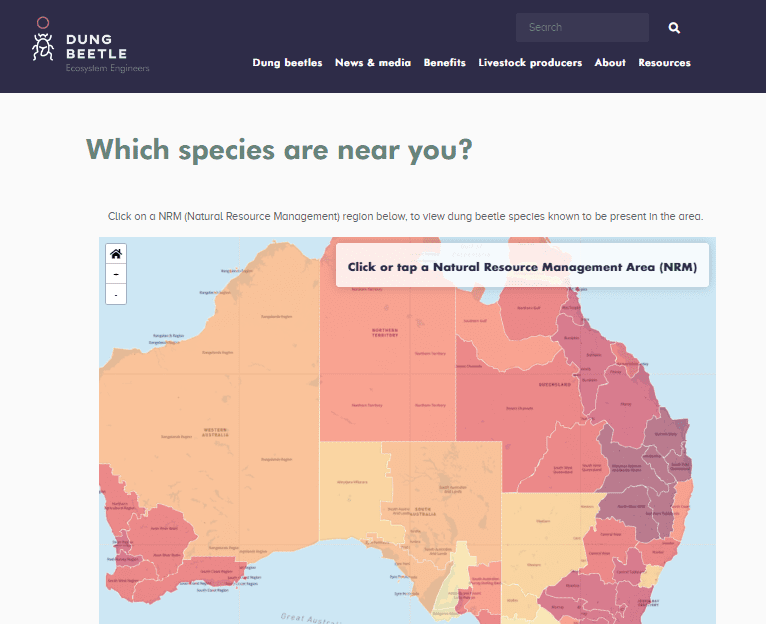Click the Queensland label on the map
Viewport: 766px width, 624px height.
pyautogui.click(x=556, y=384)
